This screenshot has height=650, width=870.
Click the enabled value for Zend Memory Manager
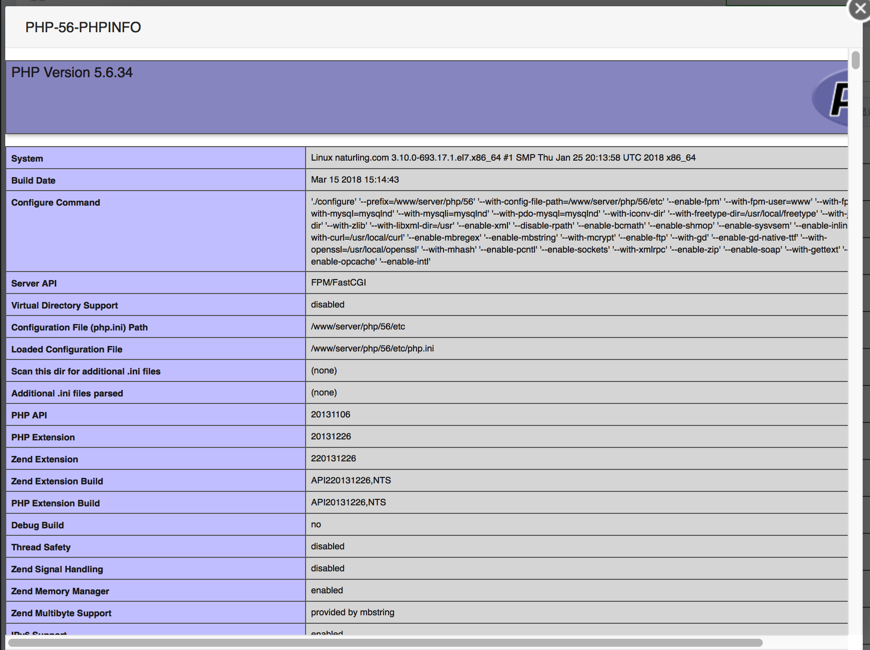(x=327, y=591)
